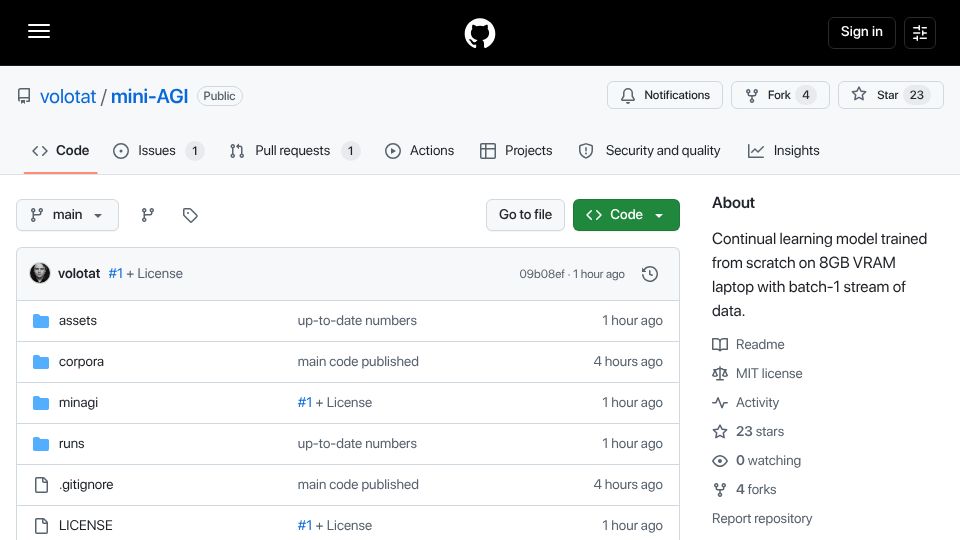Go to the Actions tab
Screen dimensions: 960x540
(x=419, y=151)
